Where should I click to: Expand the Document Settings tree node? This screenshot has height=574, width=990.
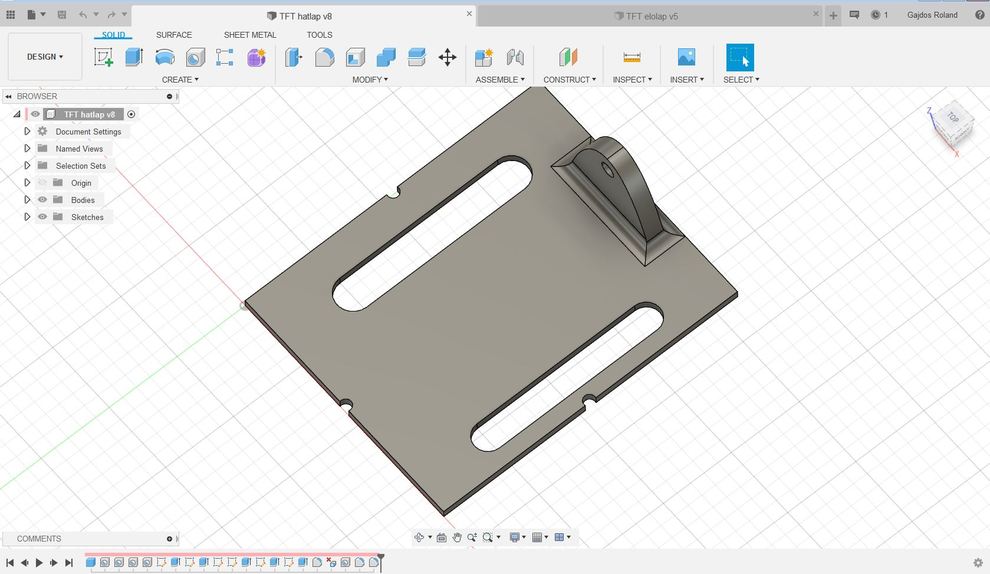[x=27, y=131]
